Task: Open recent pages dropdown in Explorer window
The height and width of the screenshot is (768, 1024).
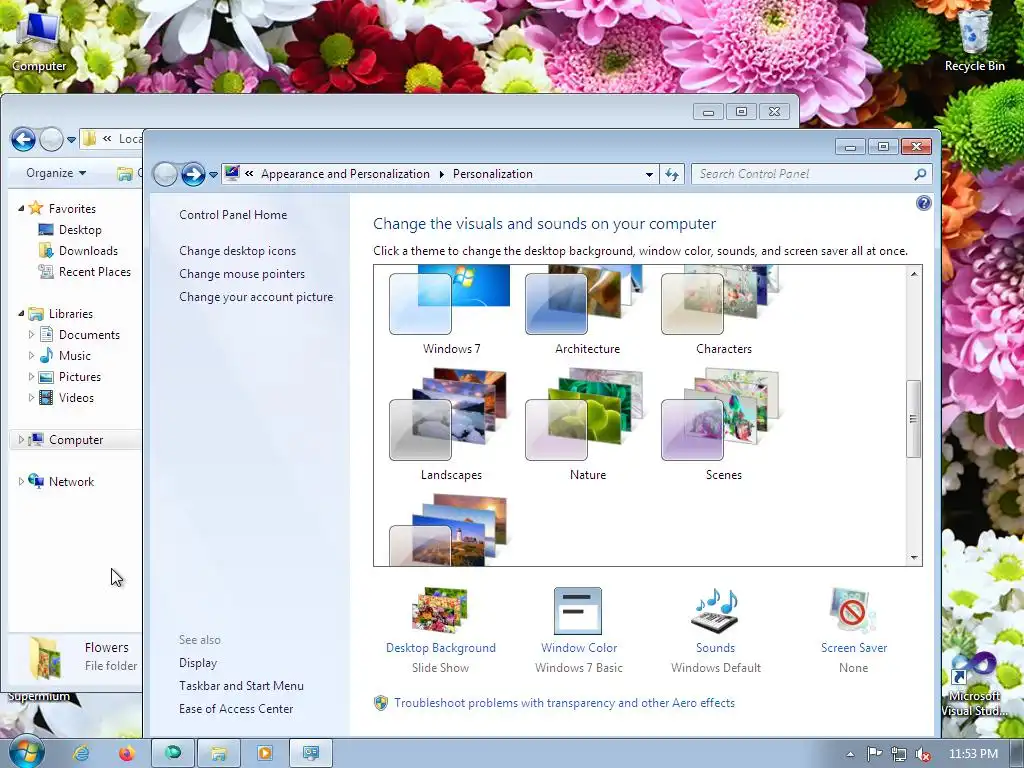Action: click(71, 139)
